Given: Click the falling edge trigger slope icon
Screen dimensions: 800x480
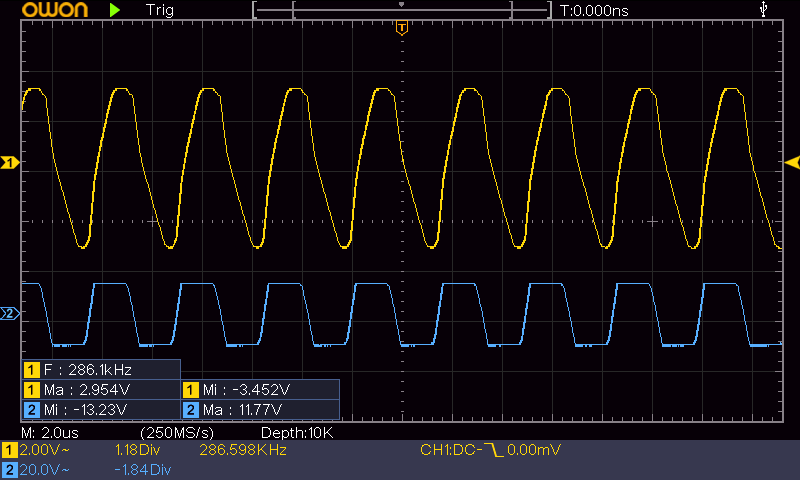Looking at the screenshot, I should (493, 450).
